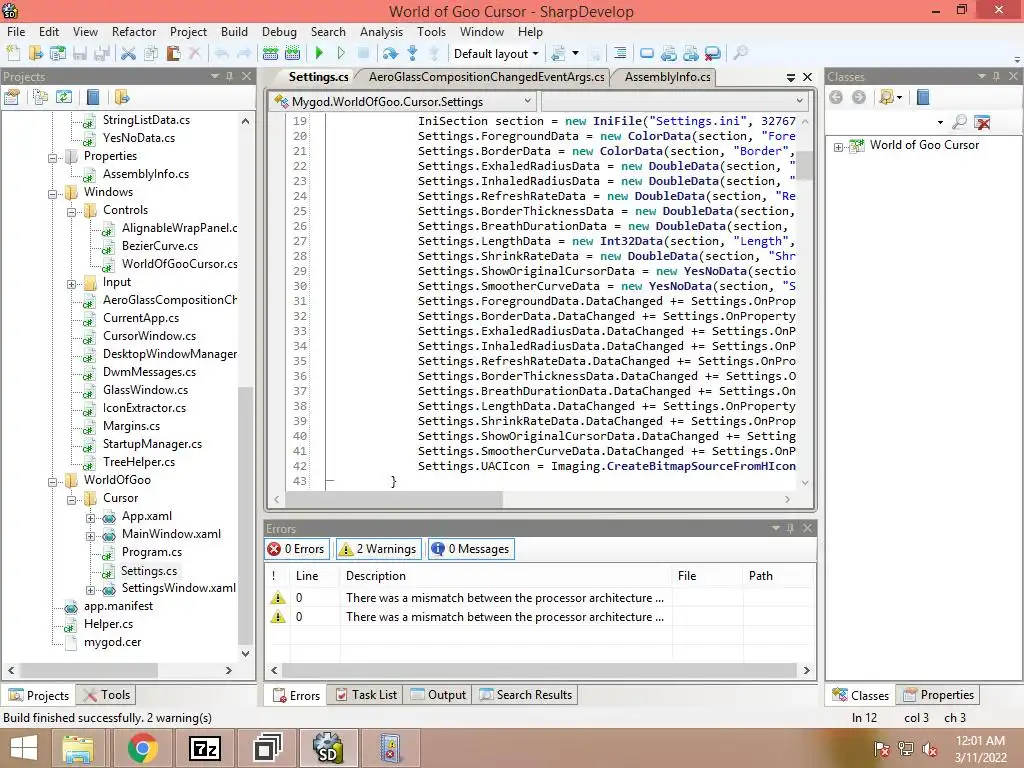Select CursorWindow.cs in project tree

[150, 336]
